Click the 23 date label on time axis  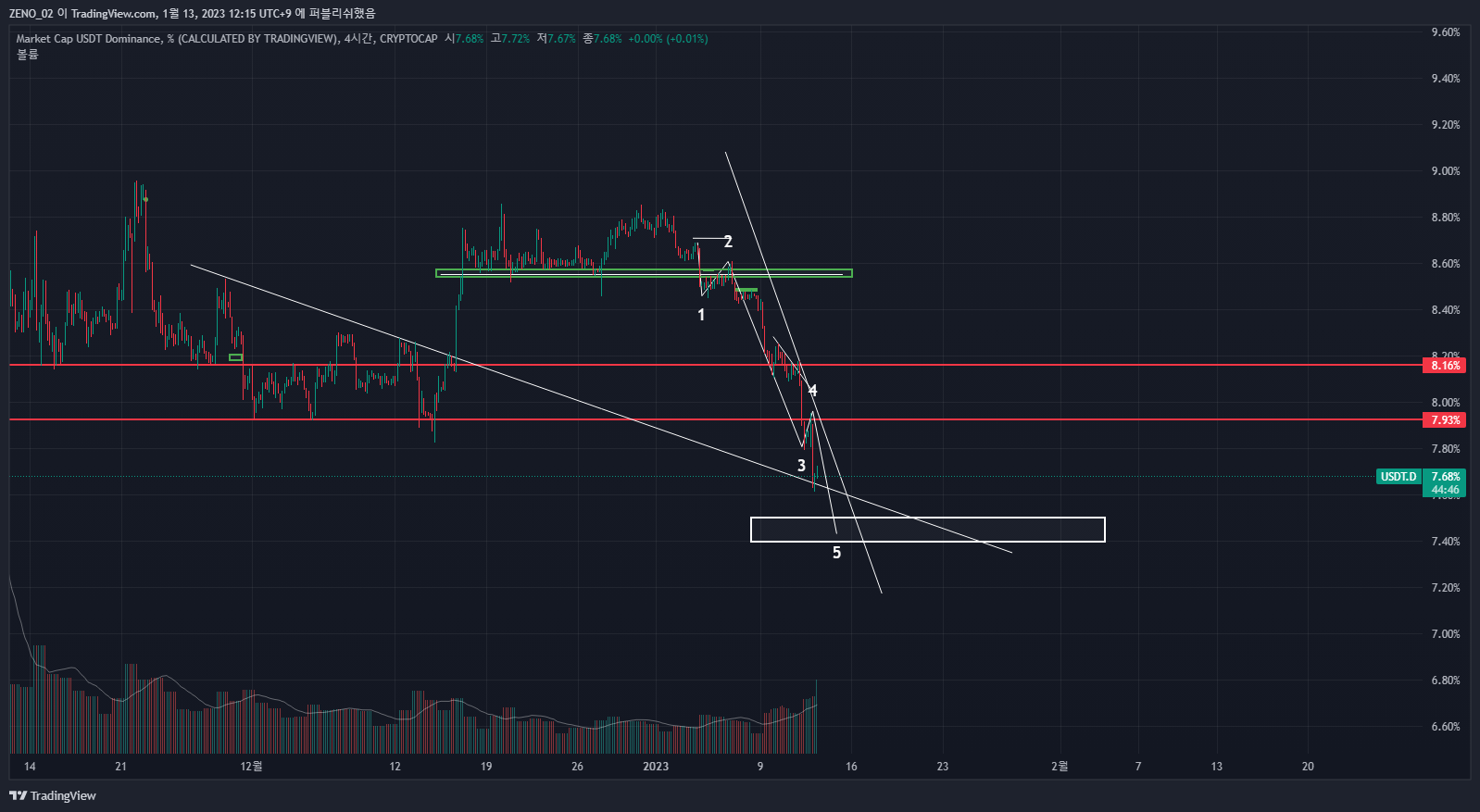click(942, 767)
